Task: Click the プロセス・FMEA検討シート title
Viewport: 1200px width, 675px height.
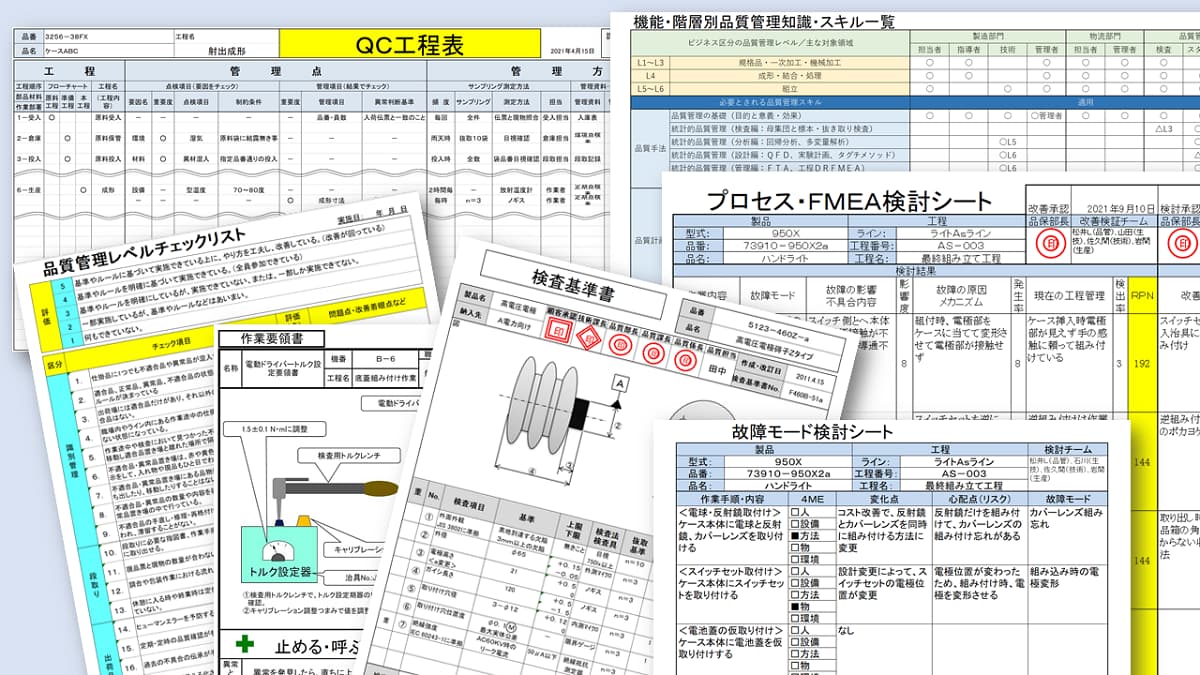Action: [x=850, y=199]
